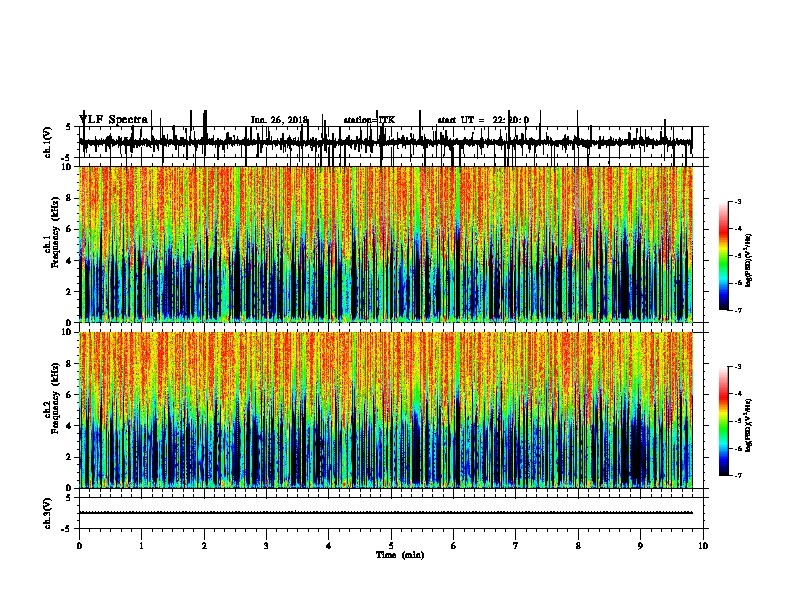Click the "5" tick on the time axis
This screenshot has height=612, width=792.
click(x=391, y=546)
